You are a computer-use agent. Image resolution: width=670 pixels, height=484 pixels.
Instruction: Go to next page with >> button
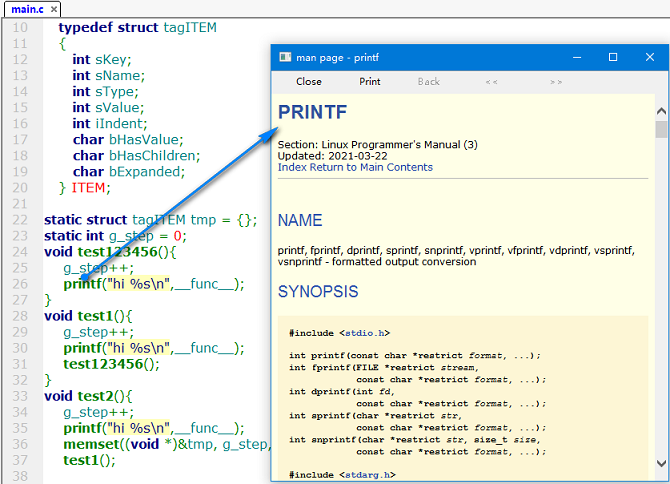(x=555, y=82)
